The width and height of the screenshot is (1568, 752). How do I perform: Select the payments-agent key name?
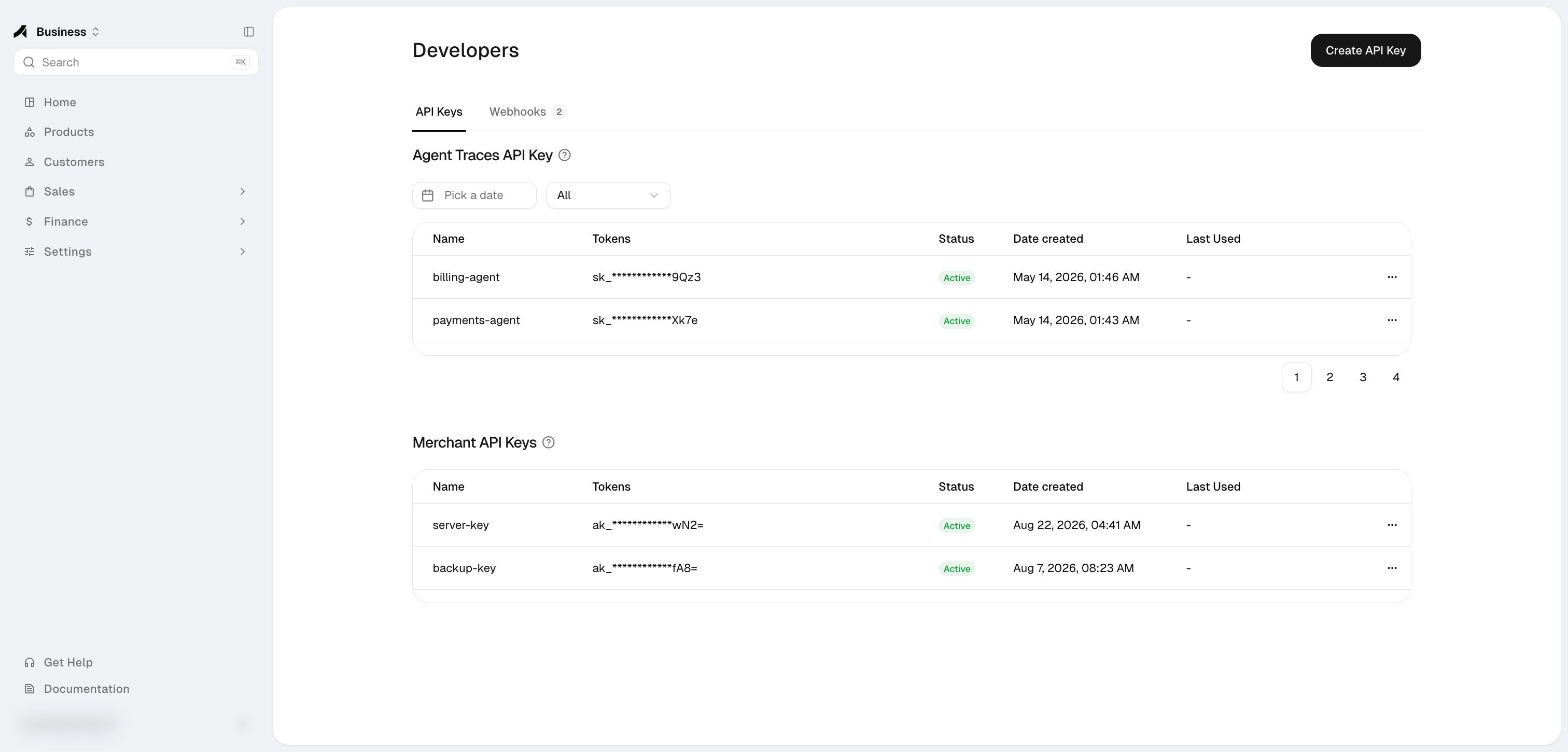tap(476, 321)
